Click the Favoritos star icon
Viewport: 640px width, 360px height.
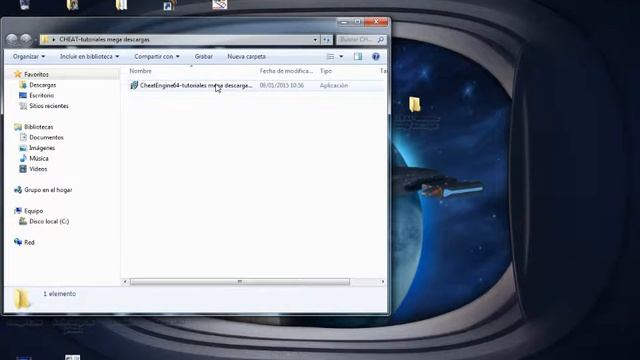point(18,74)
